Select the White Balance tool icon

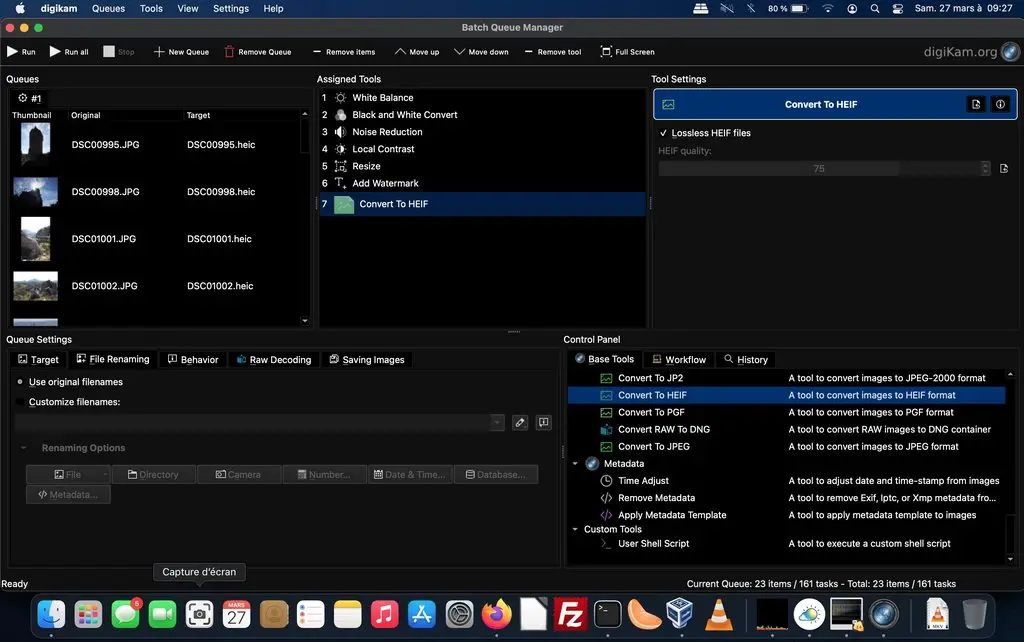pyautogui.click(x=340, y=97)
